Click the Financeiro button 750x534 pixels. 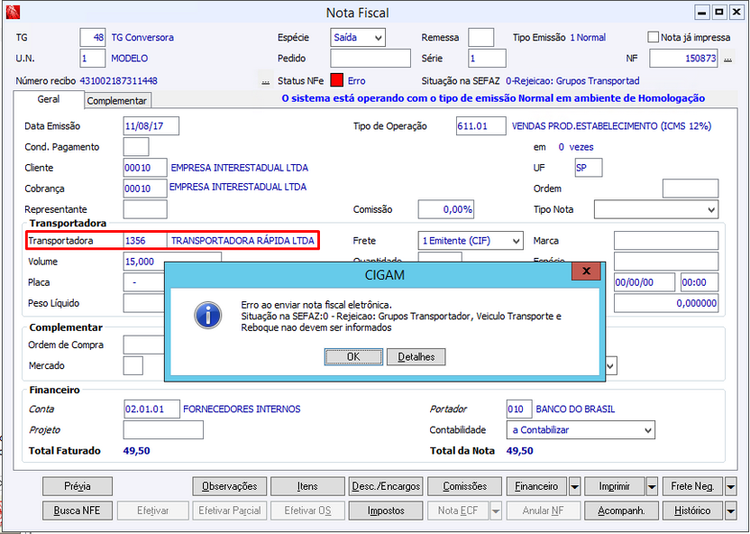pyautogui.click(x=536, y=487)
